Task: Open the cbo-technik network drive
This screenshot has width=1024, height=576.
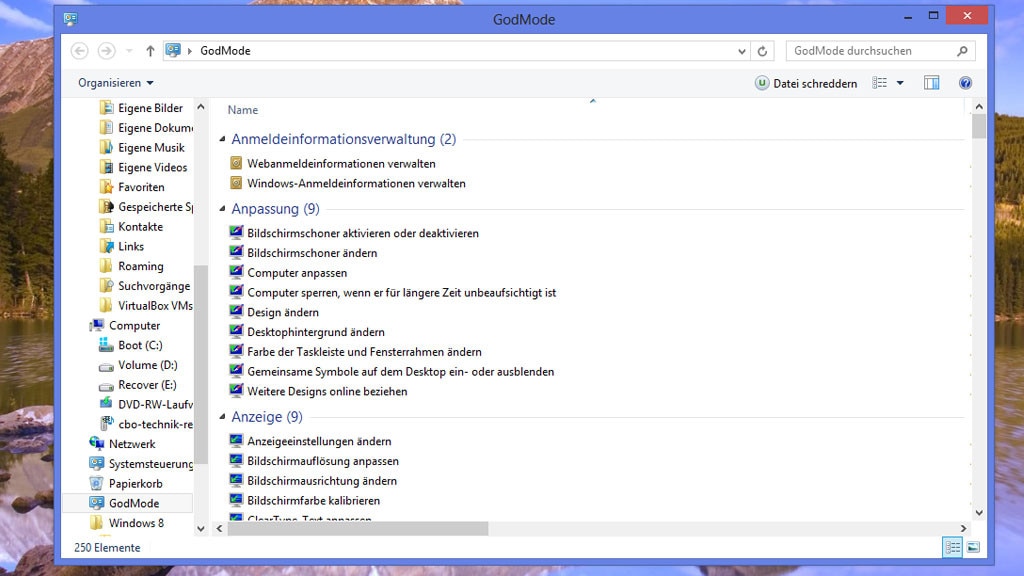Action: pos(146,424)
